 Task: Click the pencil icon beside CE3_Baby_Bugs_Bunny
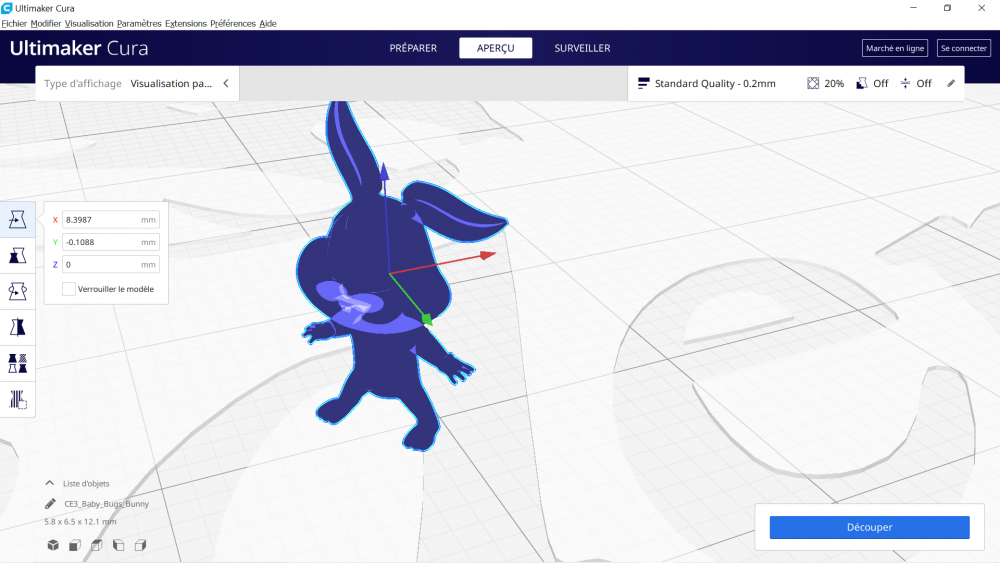(x=50, y=504)
